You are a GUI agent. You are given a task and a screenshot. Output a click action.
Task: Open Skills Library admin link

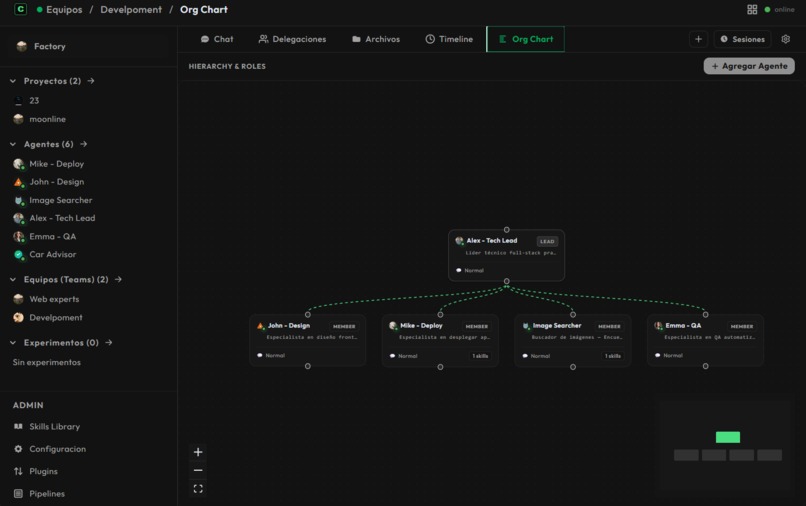coord(54,426)
